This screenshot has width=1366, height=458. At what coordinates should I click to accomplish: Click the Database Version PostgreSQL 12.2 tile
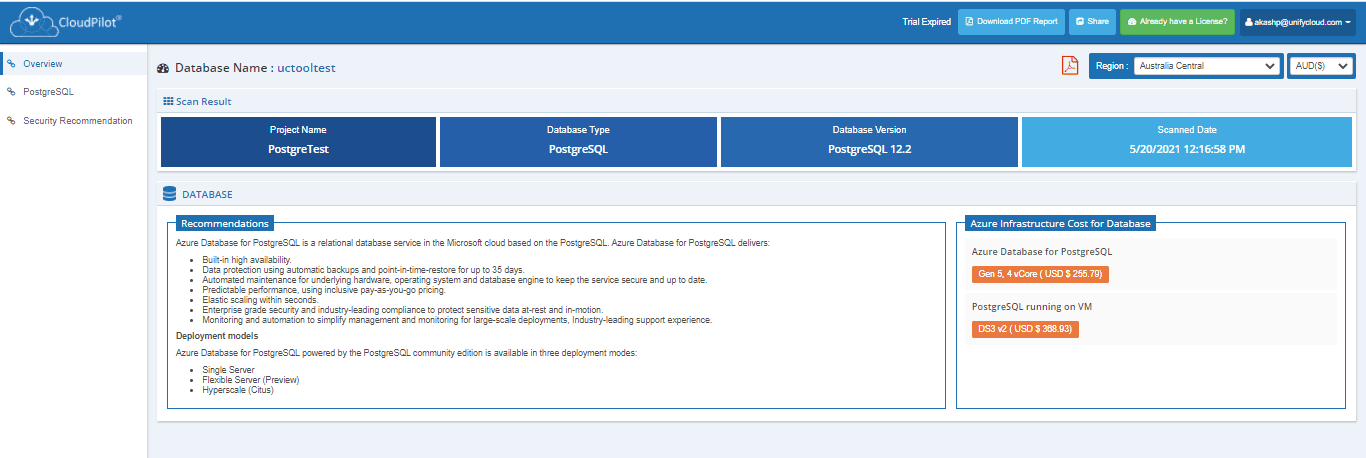click(870, 141)
